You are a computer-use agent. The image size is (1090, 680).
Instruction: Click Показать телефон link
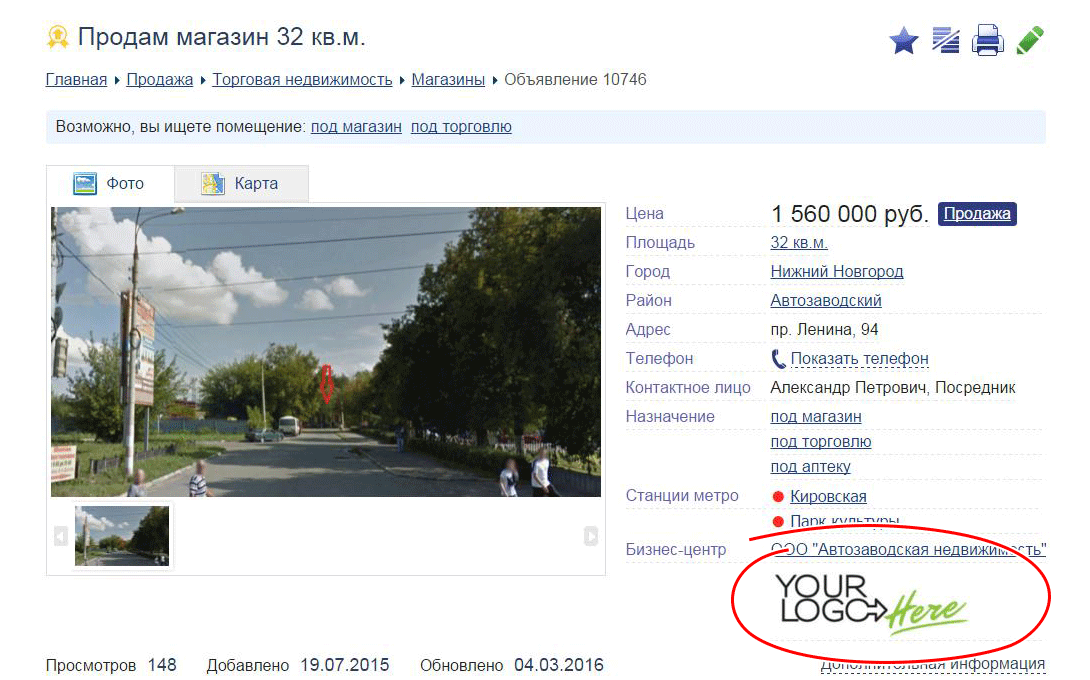(x=859, y=359)
